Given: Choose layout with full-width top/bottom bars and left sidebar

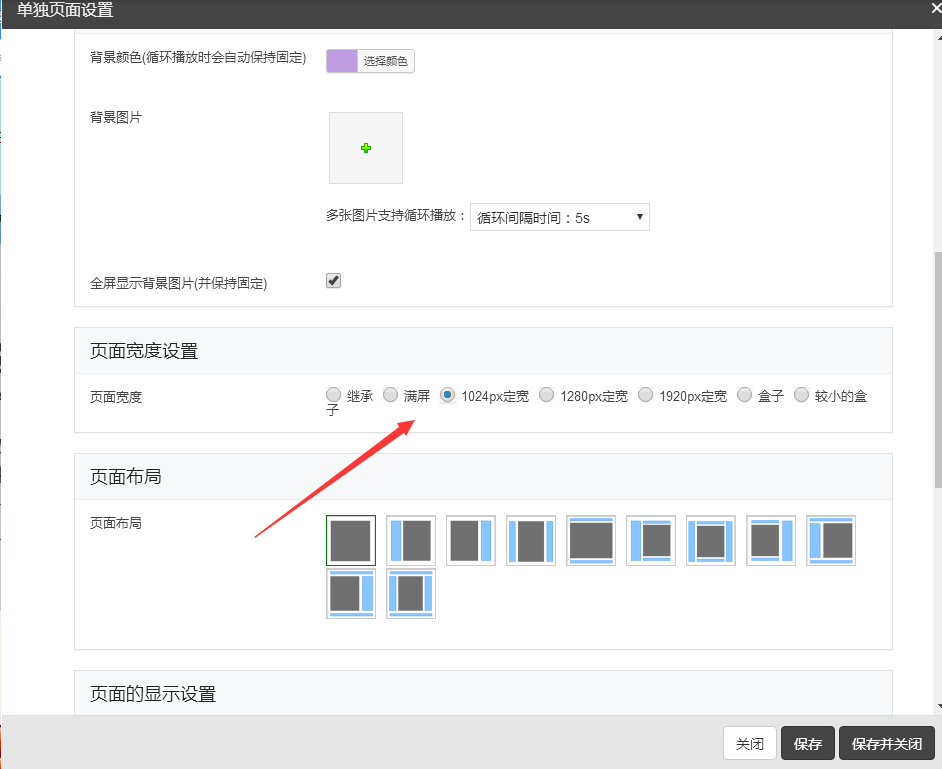Looking at the screenshot, I should point(831,541).
